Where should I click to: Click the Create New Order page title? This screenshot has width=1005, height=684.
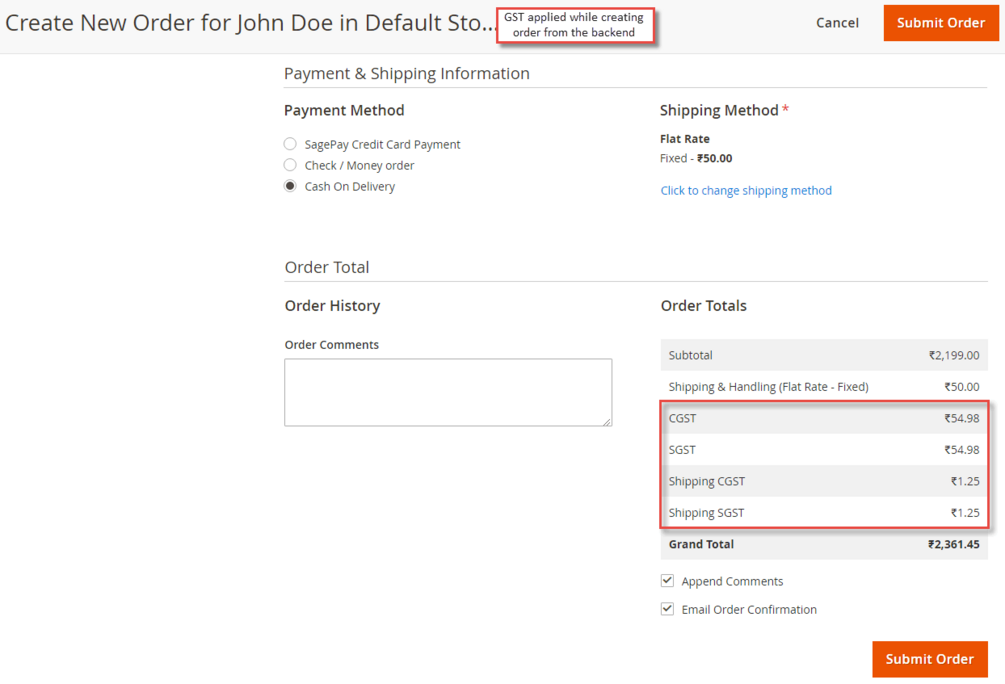coord(250,23)
